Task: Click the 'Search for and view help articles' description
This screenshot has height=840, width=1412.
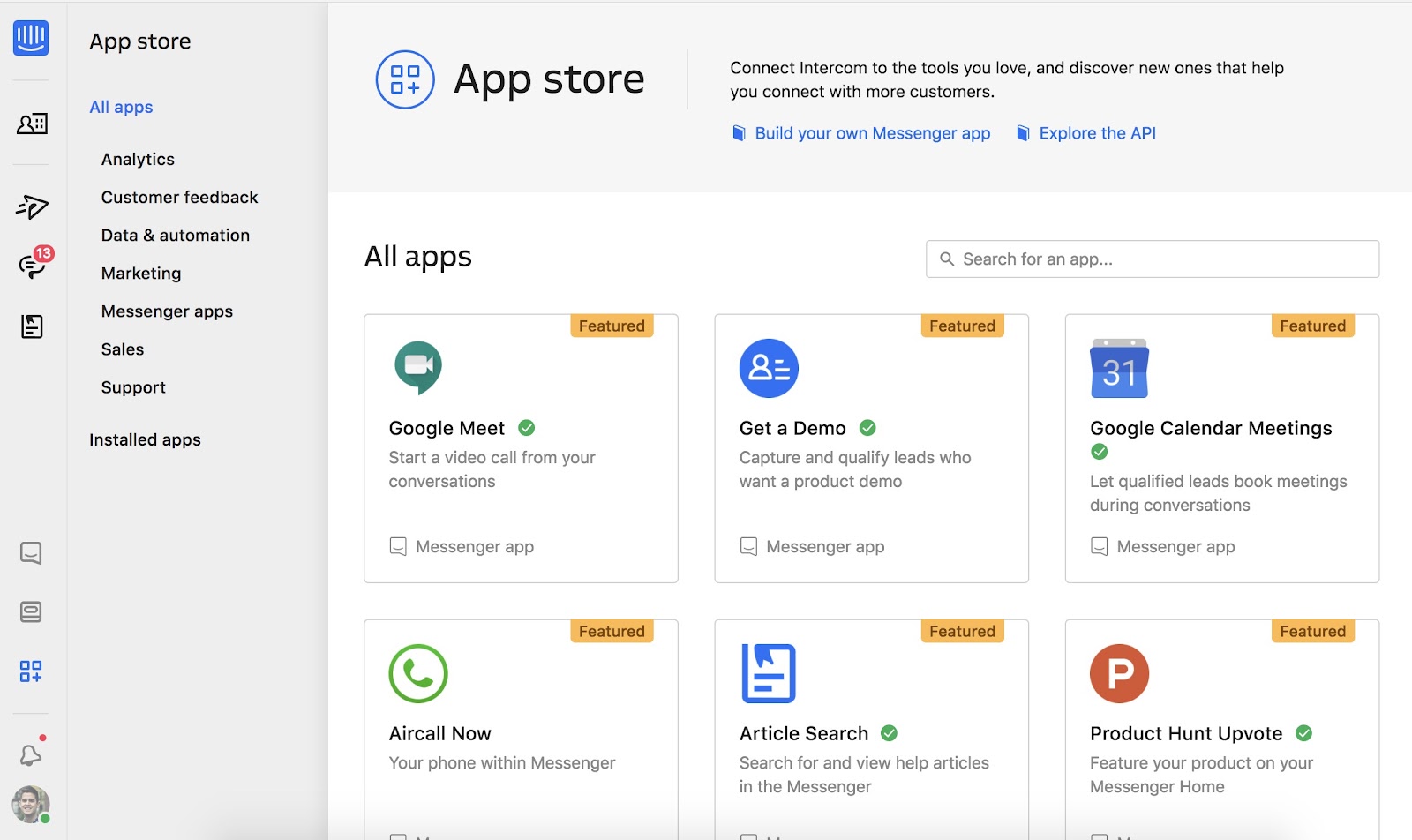Action: pos(864,775)
